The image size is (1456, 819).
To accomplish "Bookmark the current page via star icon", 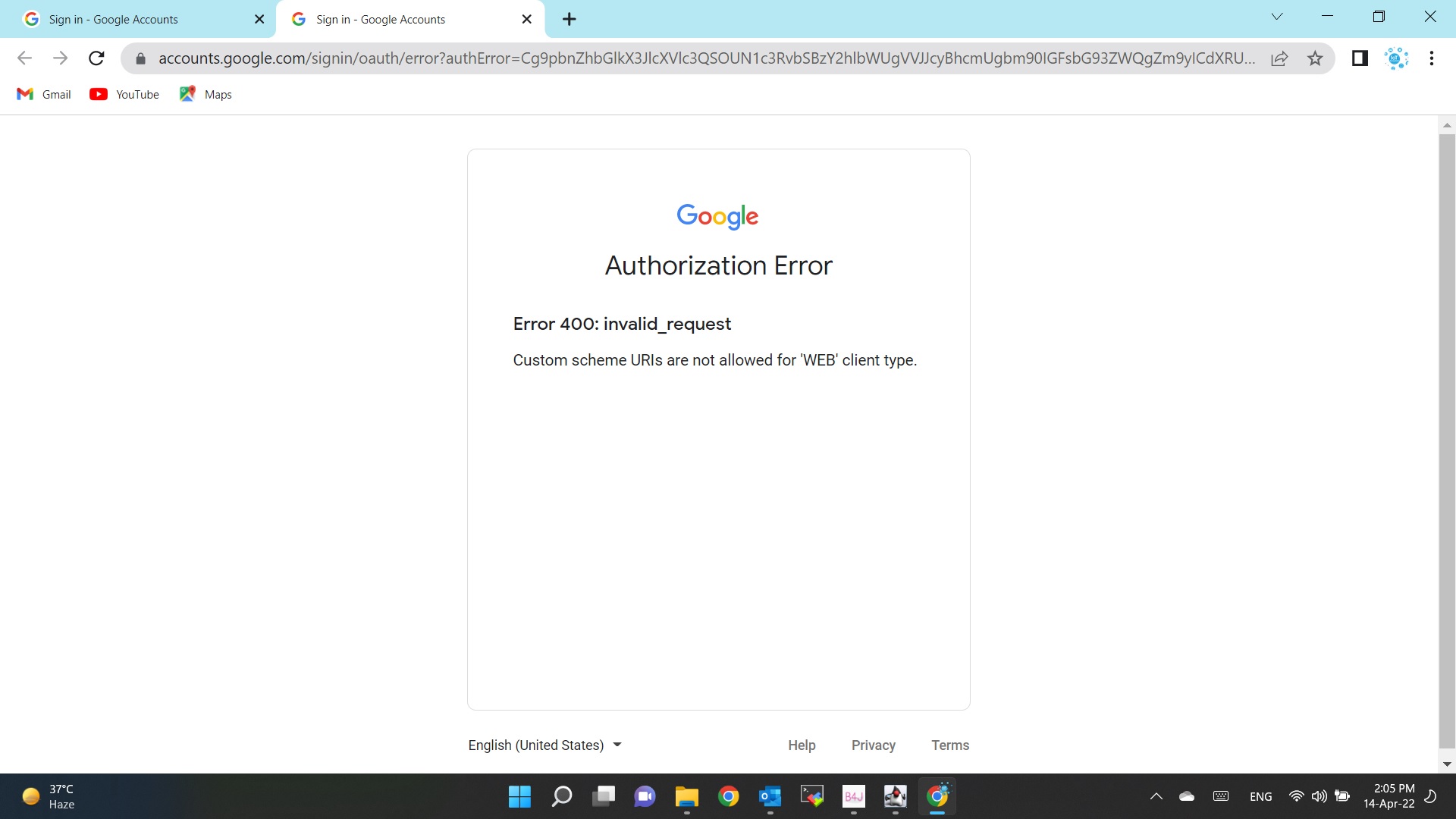I will tap(1314, 58).
